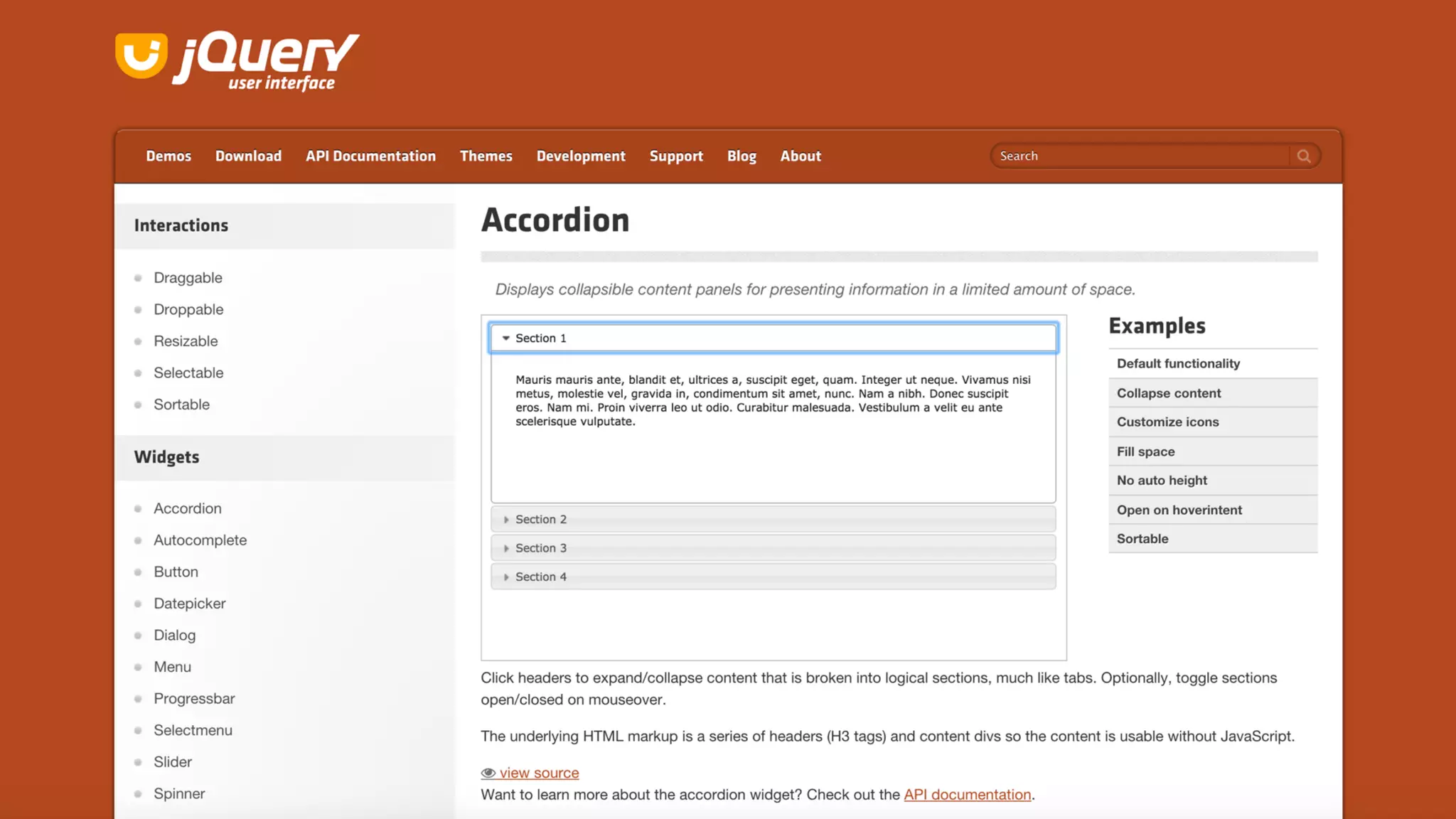
Task: Expand Section 3 accordion panel
Action: tap(773, 548)
